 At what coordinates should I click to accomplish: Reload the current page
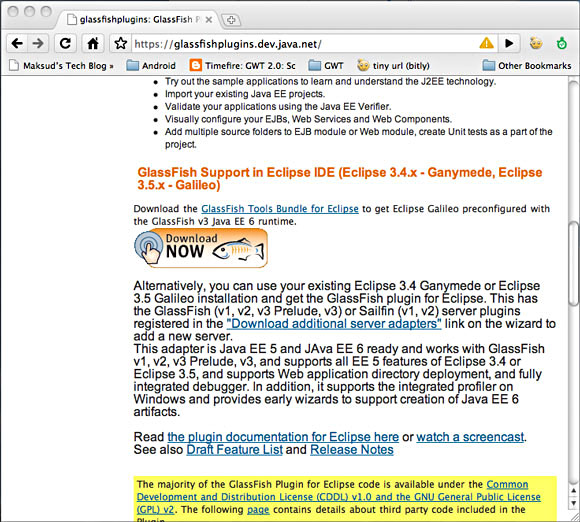(x=65, y=44)
